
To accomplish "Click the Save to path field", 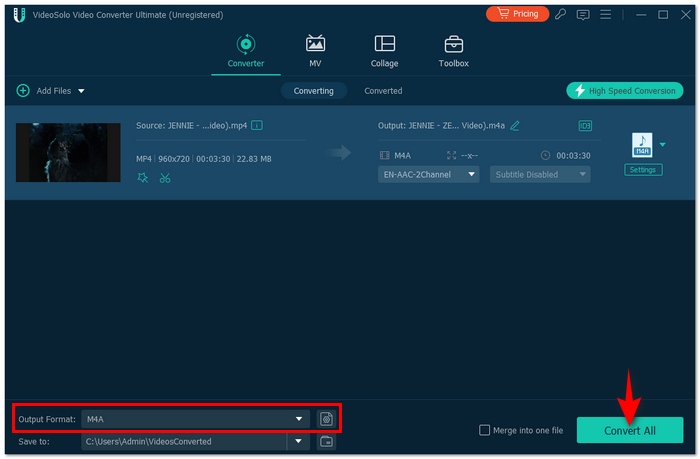I will coord(183,442).
